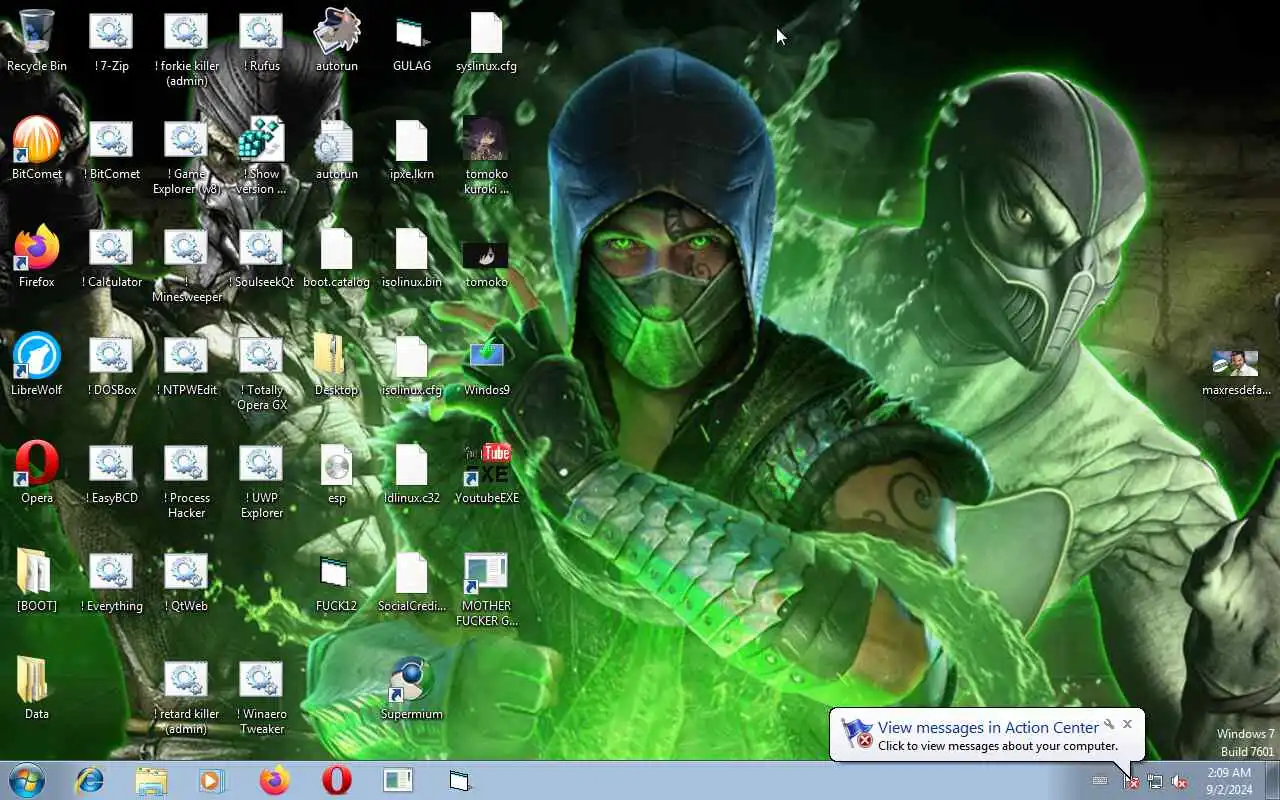Select the Supermium shortcut
Viewport: 1280px width, 800px height.
point(412,689)
